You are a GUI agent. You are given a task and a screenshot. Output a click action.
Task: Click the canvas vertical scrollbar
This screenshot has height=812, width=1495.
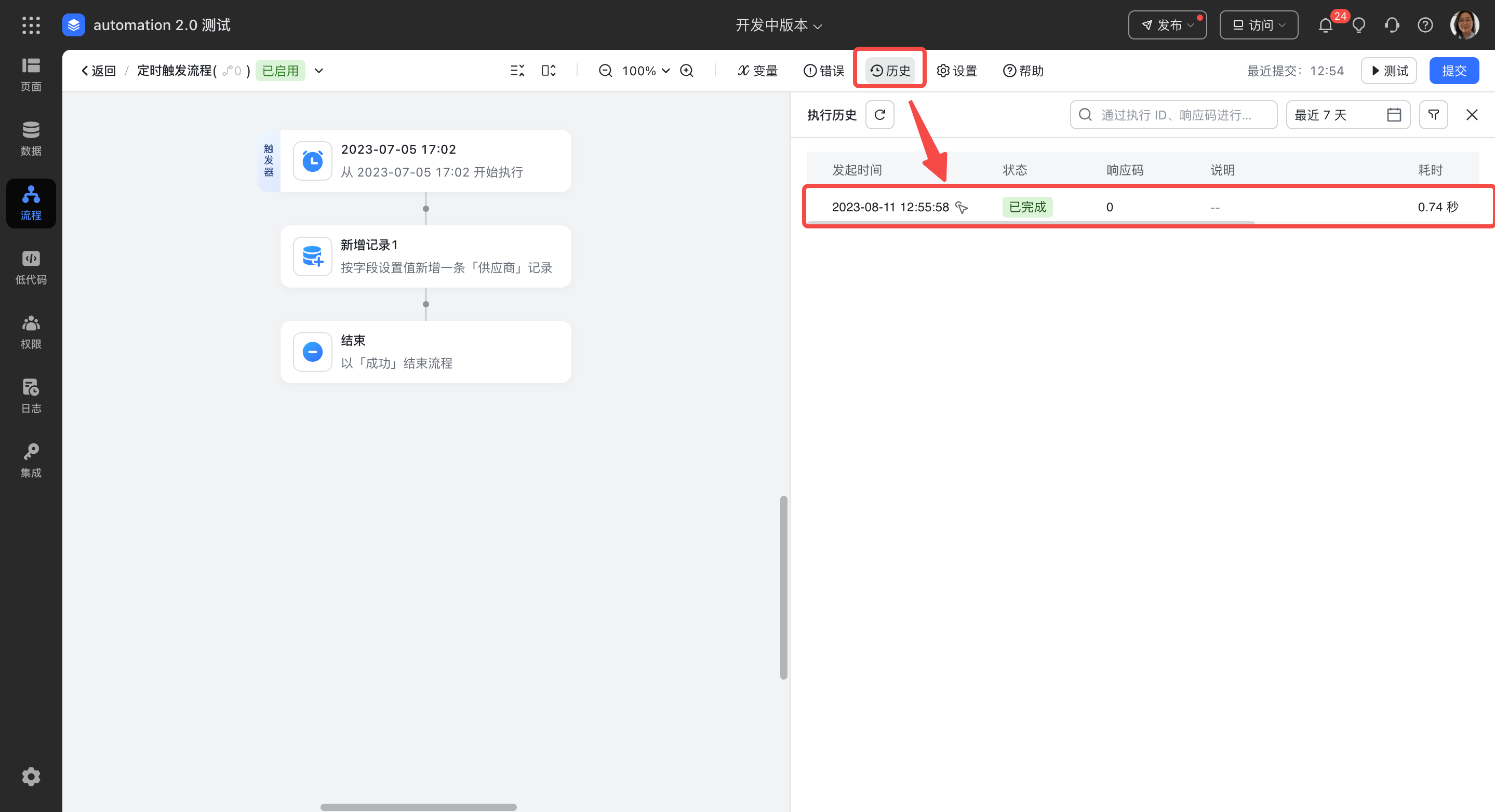click(783, 587)
